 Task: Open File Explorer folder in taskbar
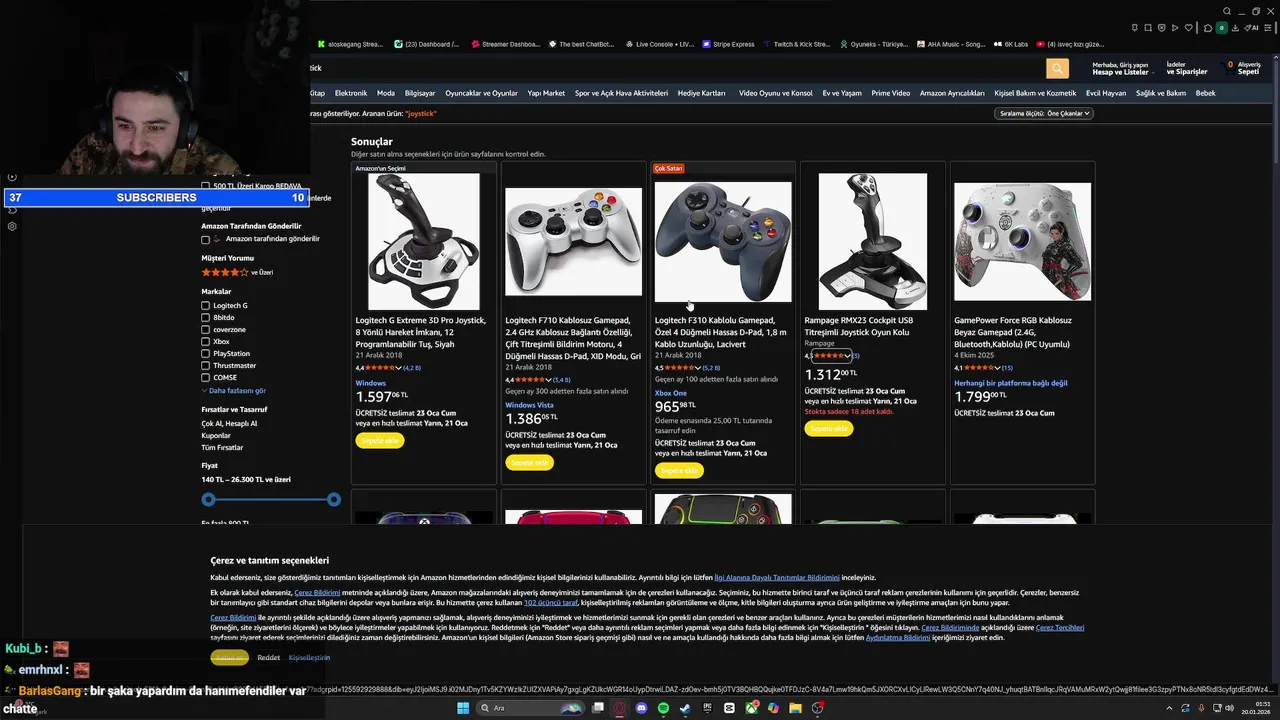(795, 708)
